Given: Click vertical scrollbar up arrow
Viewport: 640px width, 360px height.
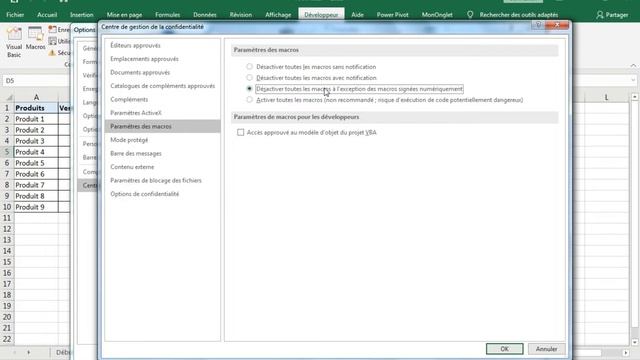Looking at the screenshot, I should click(x=635, y=97).
